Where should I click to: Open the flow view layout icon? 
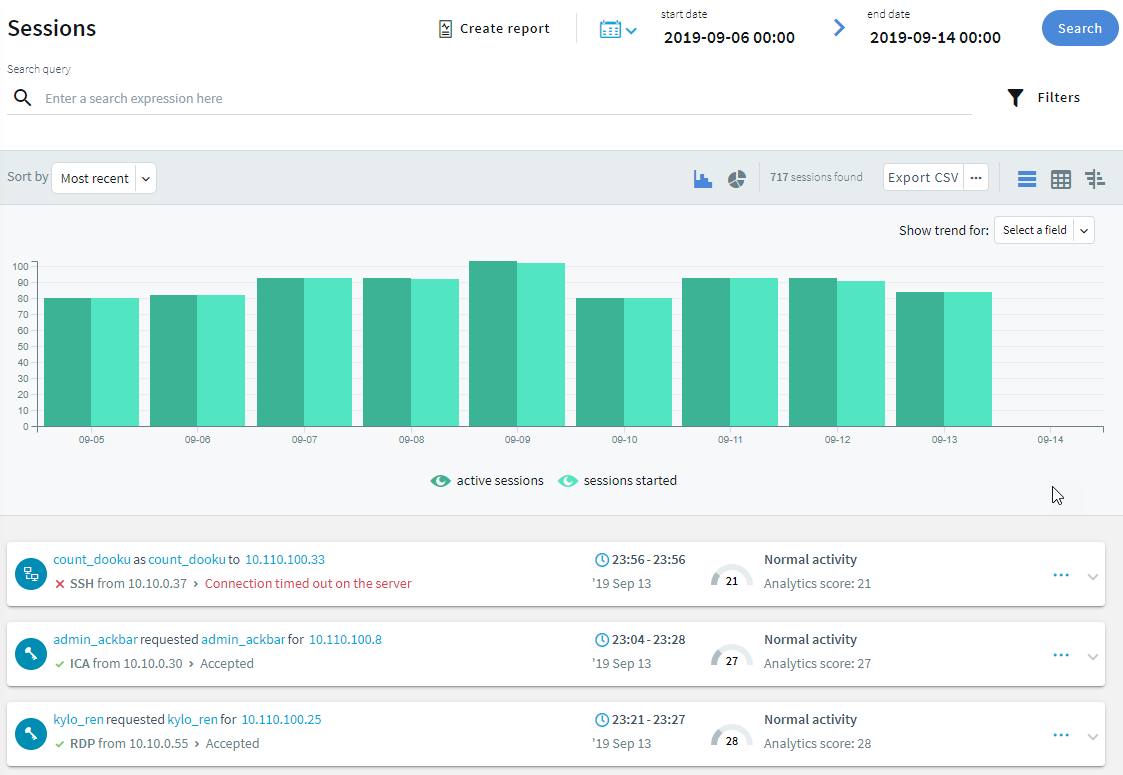pyautogui.click(x=1095, y=179)
